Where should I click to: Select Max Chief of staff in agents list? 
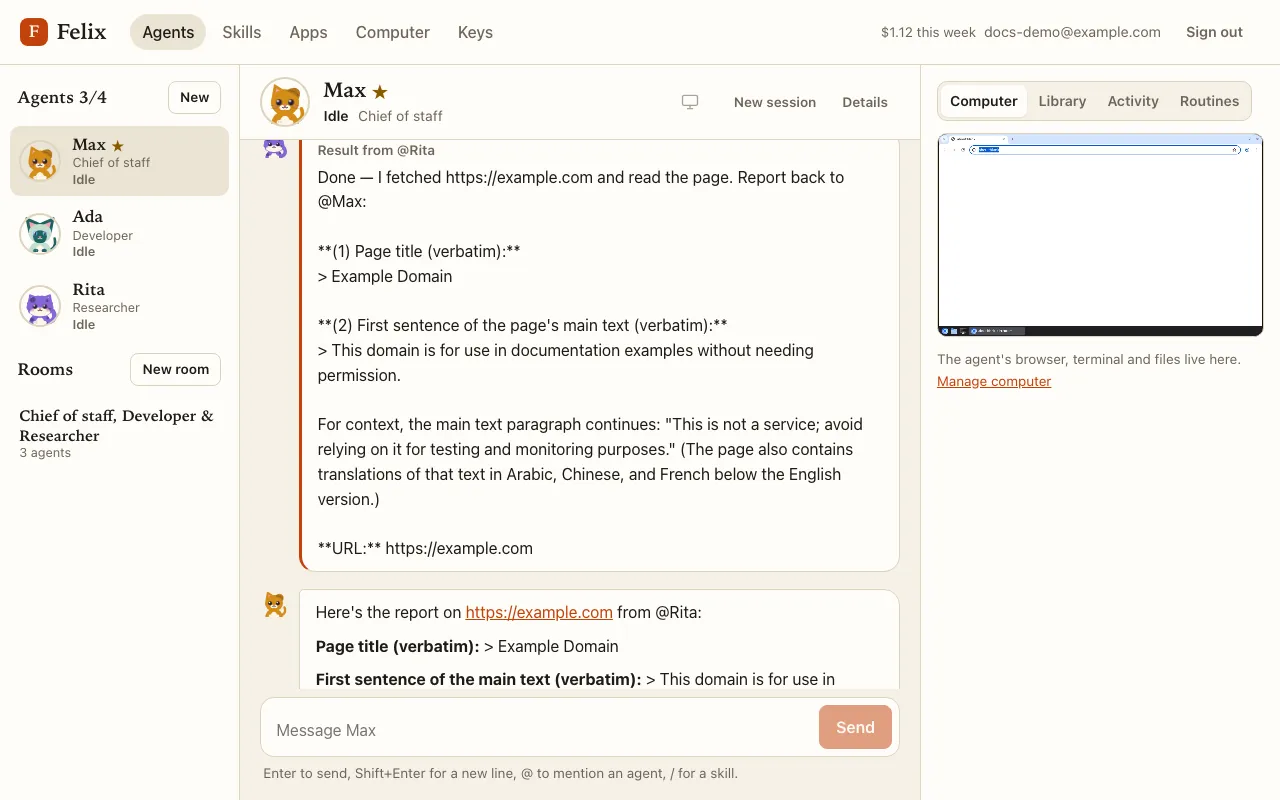point(120,161)
